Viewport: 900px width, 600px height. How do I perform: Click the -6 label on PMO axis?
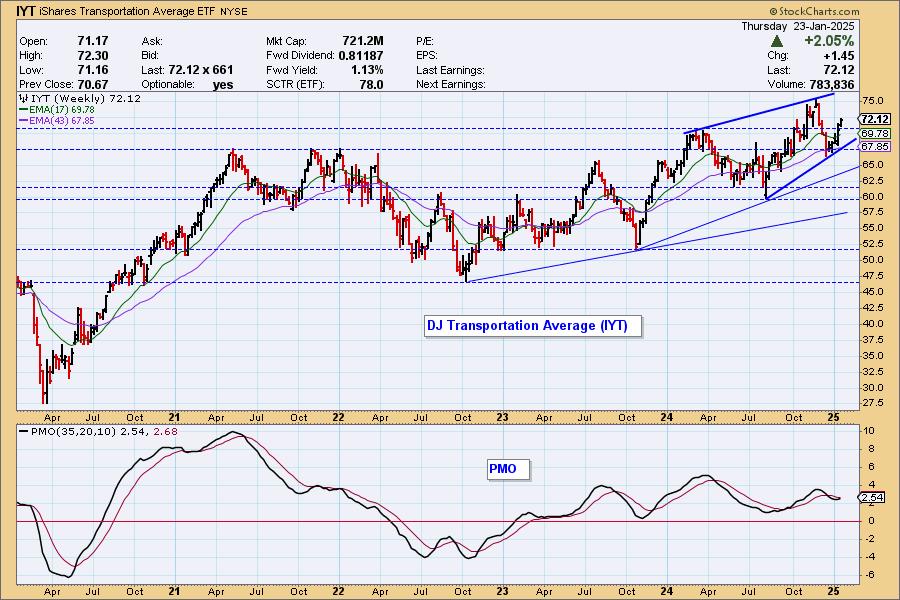click(x=870, y=575)
